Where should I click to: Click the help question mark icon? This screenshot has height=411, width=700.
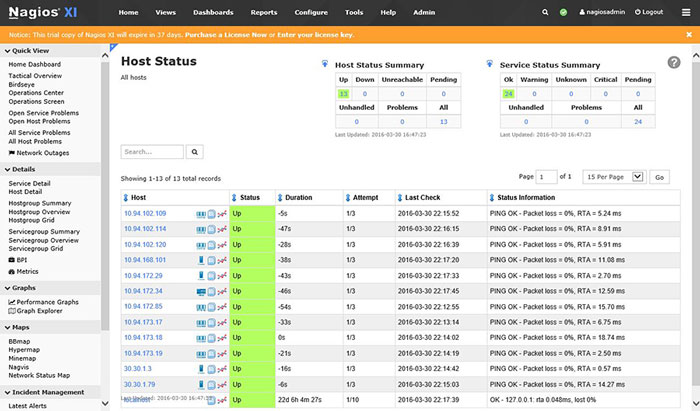[674, 62]
